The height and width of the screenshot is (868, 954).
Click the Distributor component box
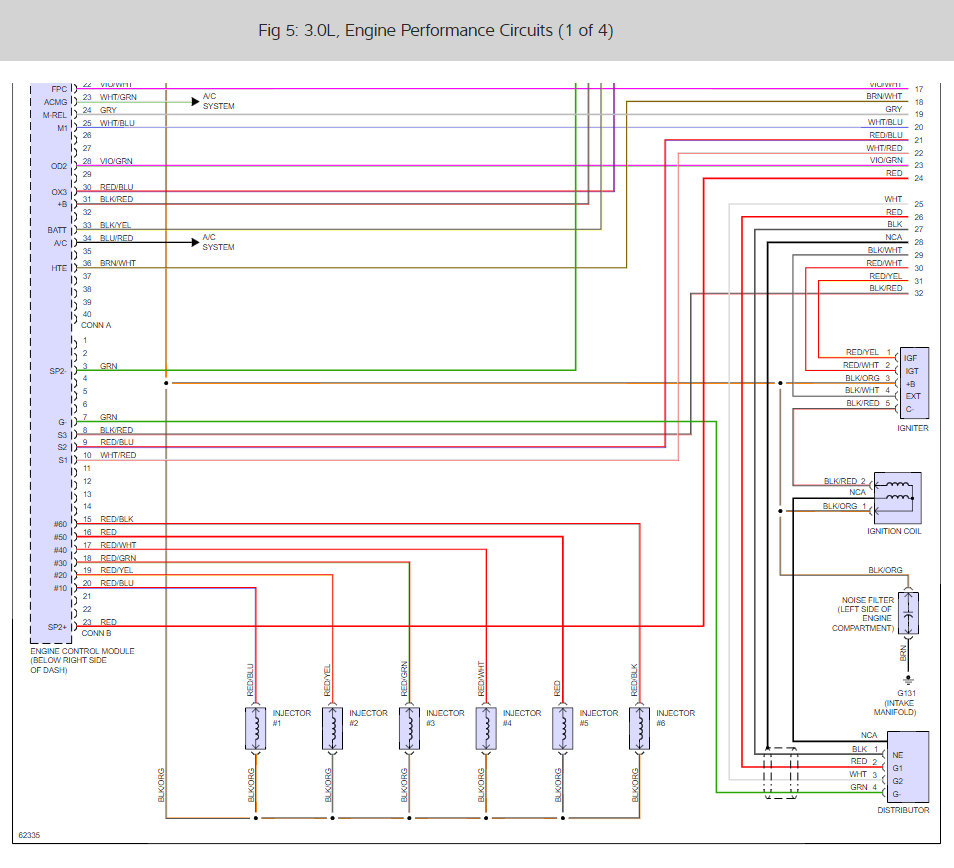[x=914, y=767]
